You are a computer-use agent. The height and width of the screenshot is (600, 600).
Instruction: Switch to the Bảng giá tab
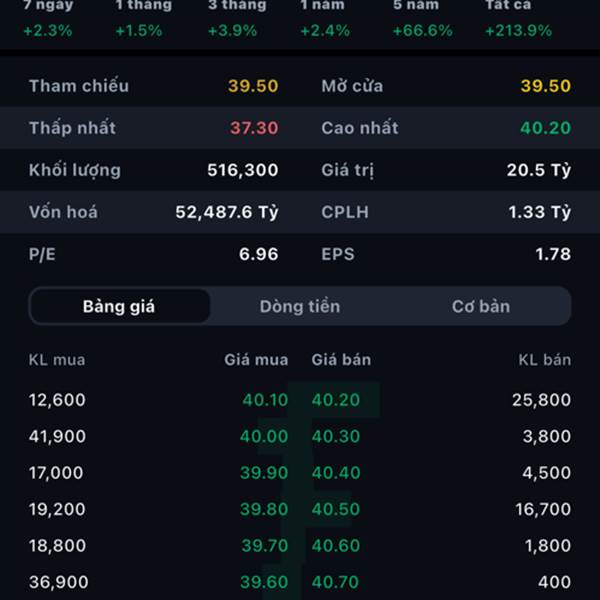tap(119, 306)
